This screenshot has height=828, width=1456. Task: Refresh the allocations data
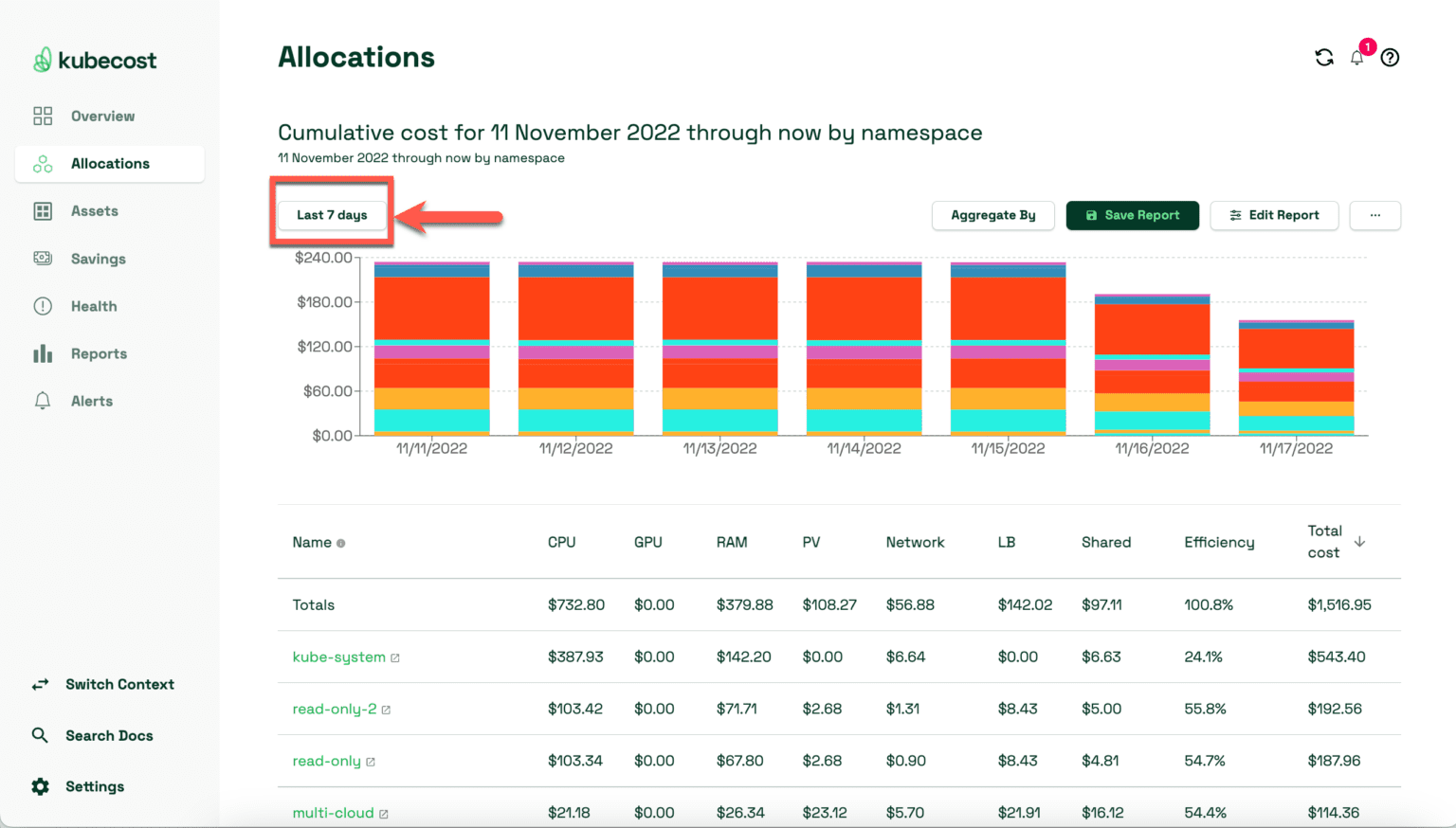(1323, 57)
